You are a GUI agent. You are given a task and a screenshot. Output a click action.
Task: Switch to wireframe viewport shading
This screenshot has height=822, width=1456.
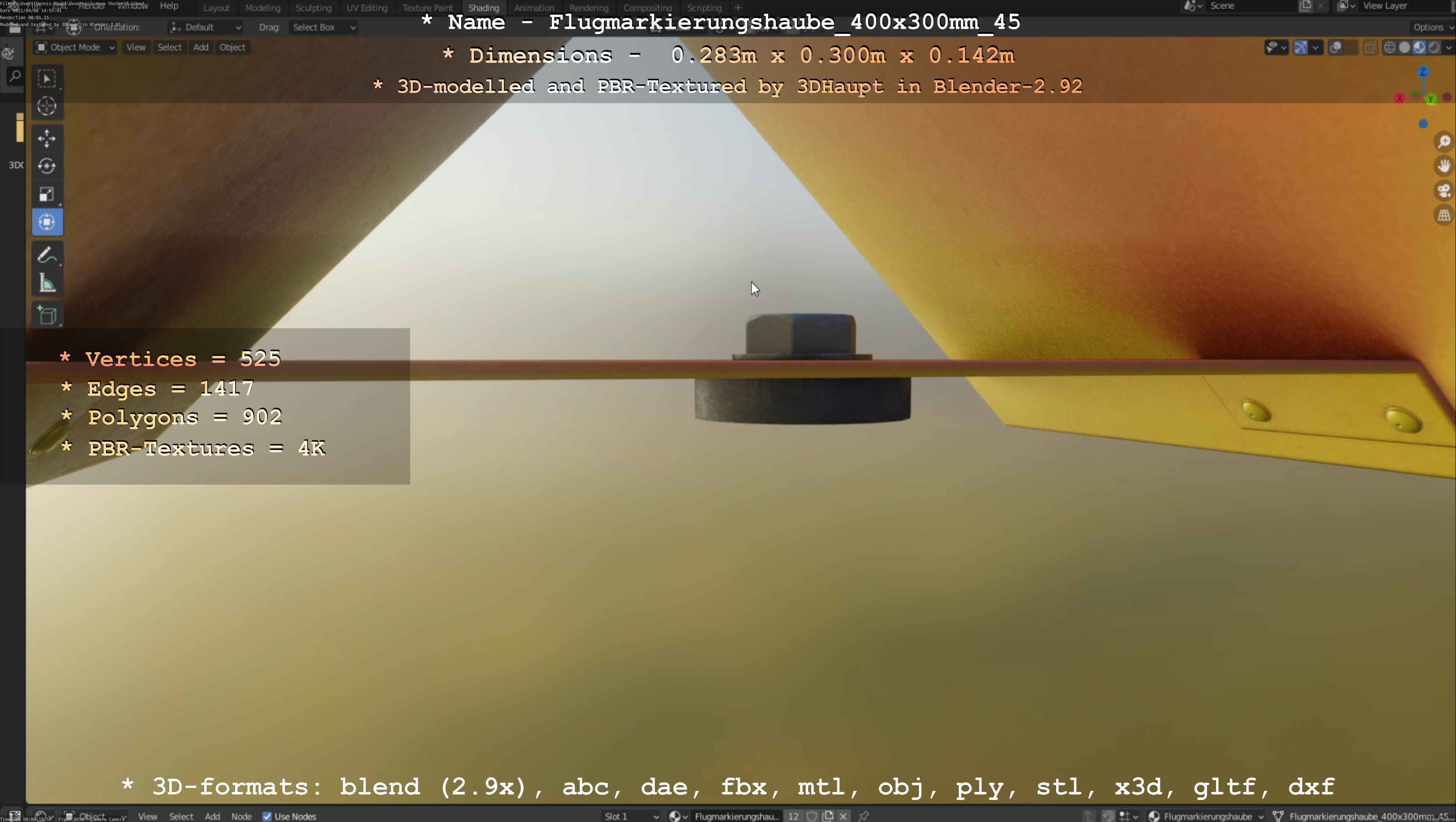(x=1390, y=47)
